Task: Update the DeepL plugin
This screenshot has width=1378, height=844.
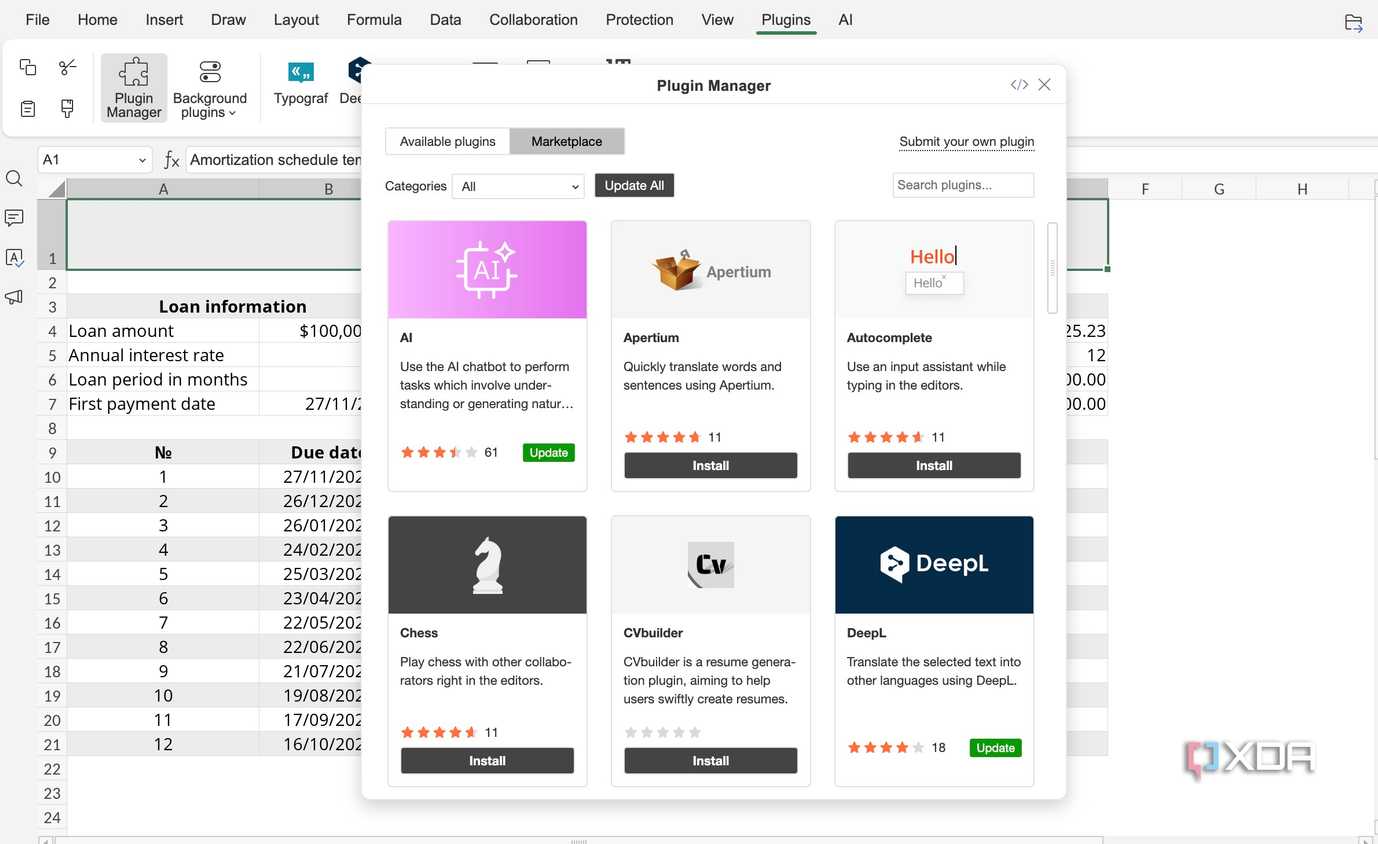Action: 995,748
